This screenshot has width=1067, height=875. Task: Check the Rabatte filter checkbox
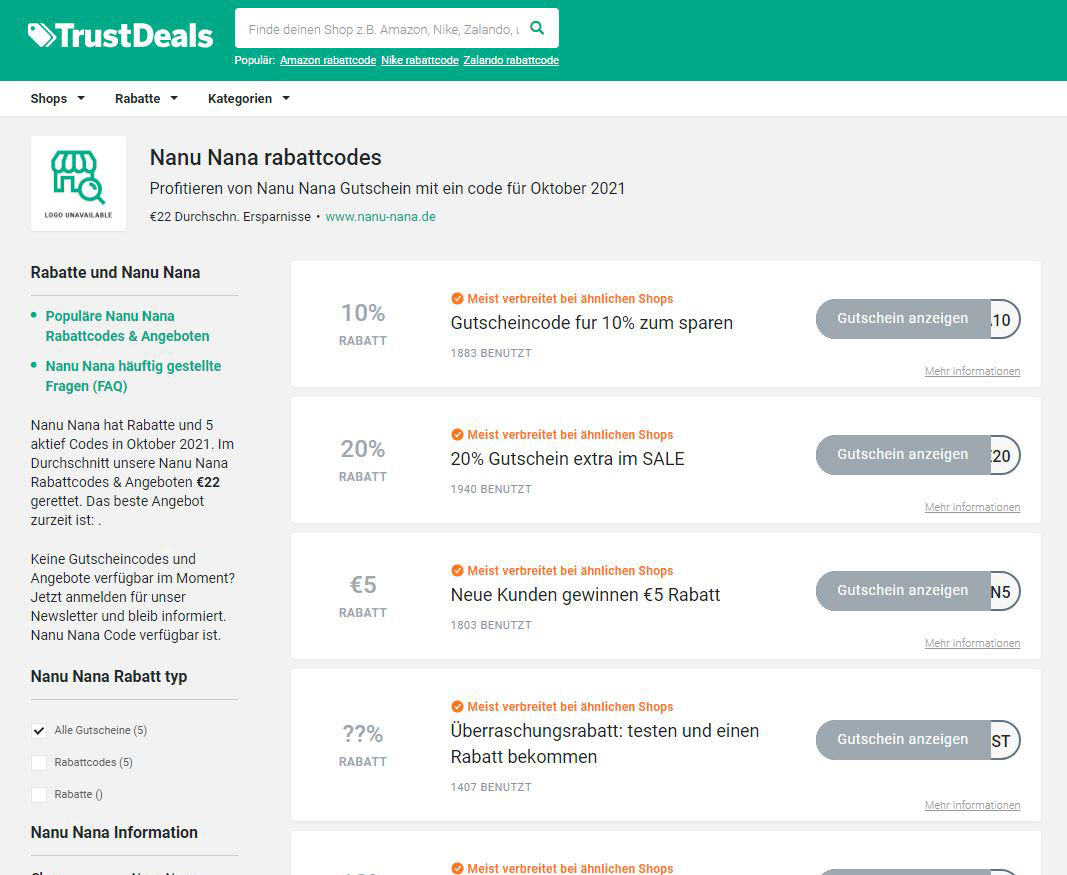39,795
